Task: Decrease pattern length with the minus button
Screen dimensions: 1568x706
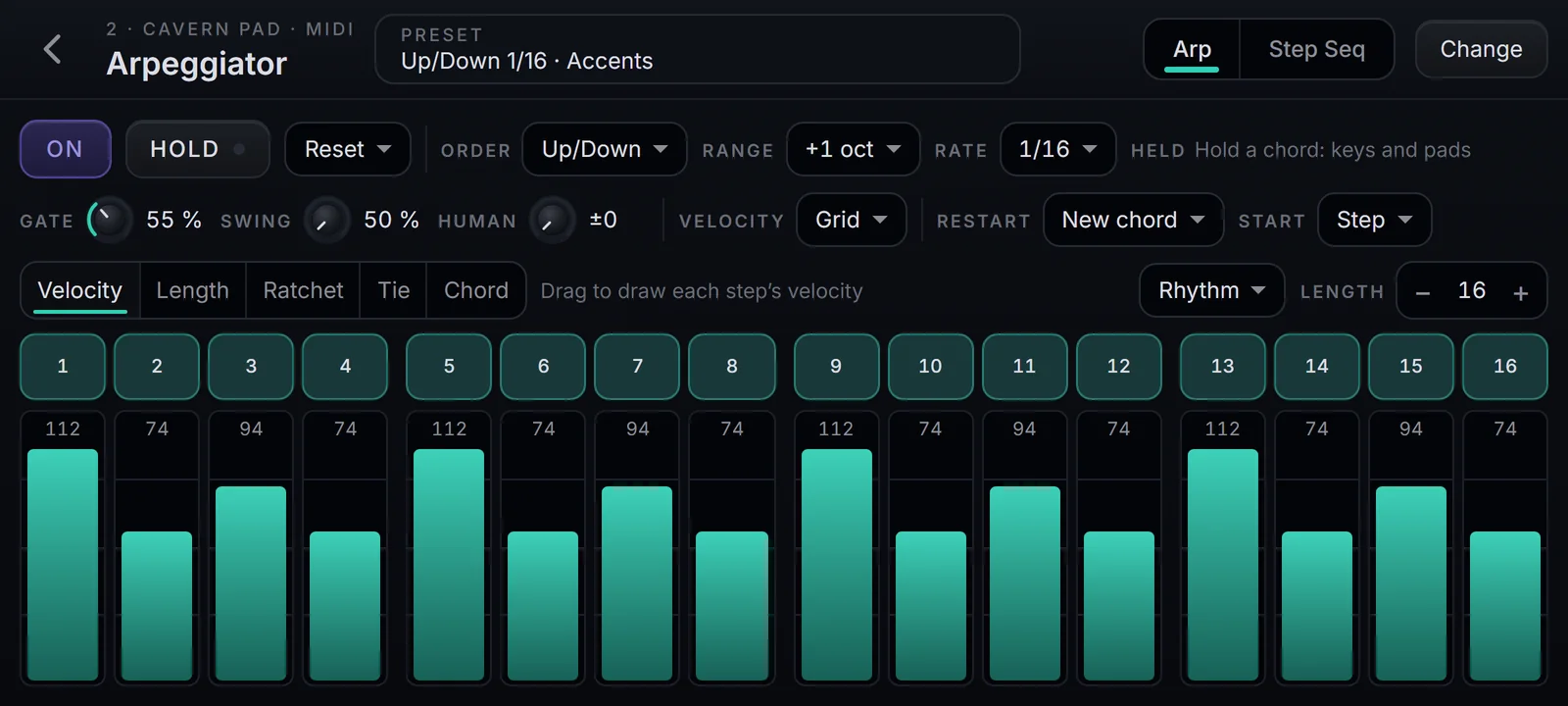Action: point(1423,292)
